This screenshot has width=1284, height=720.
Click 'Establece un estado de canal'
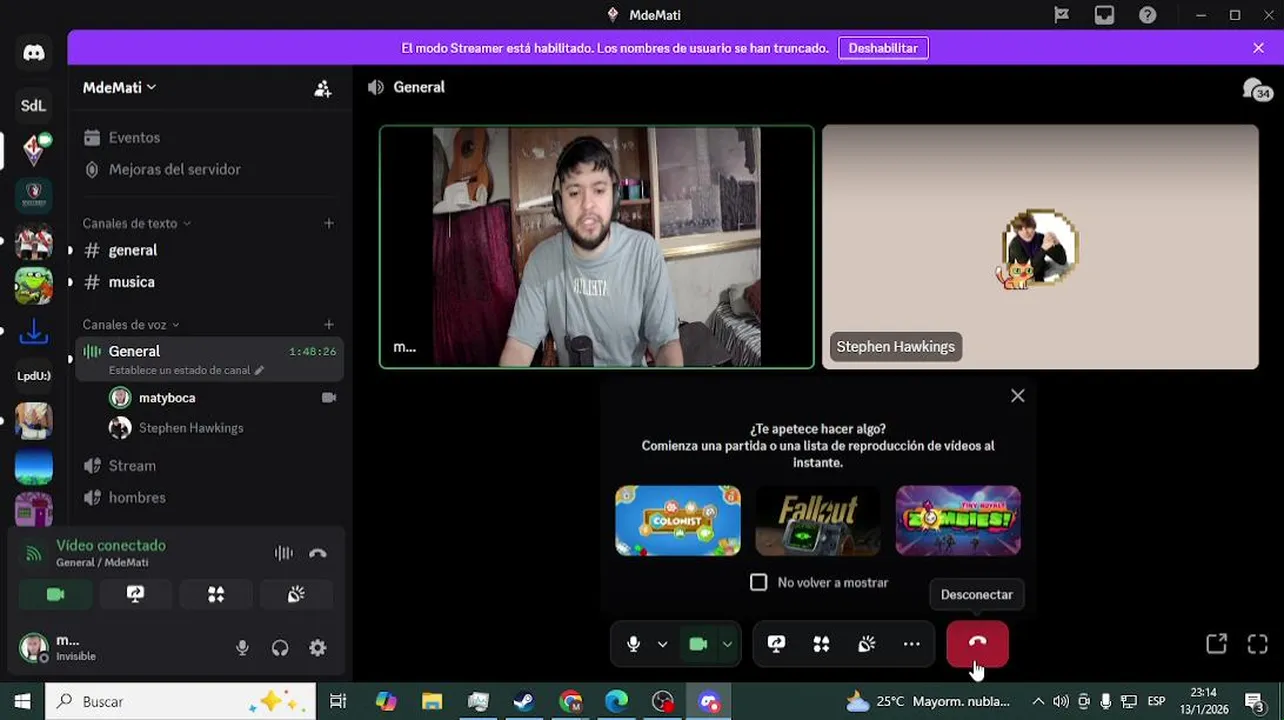tap(186, 370)
